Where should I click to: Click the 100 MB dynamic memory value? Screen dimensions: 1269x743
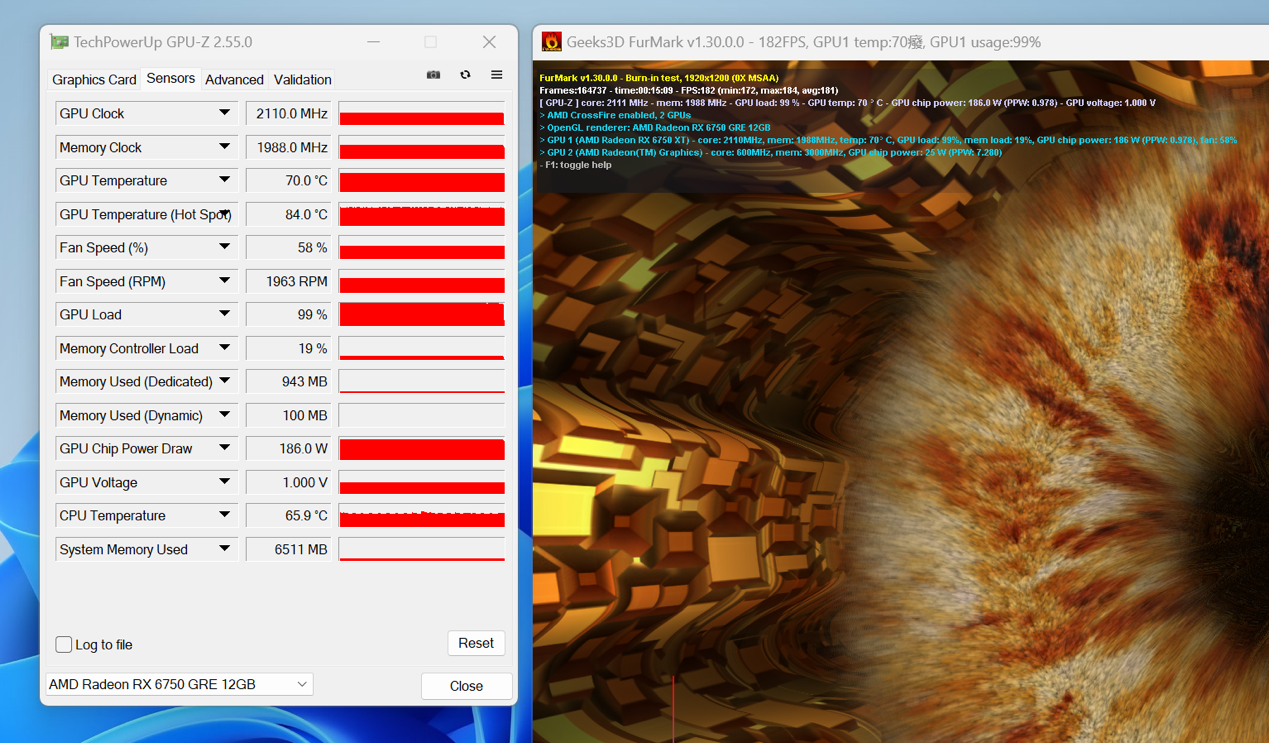coord(288,415)
